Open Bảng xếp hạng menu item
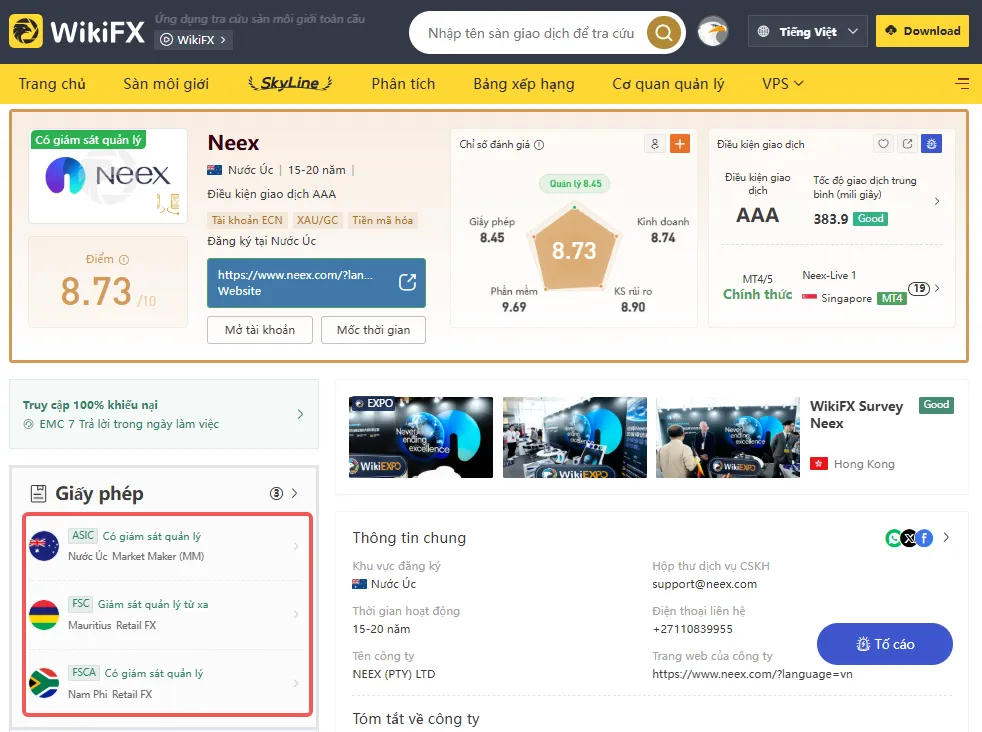Image resolution: width=982 pixels, height=732 pixels. pos(524,83)
